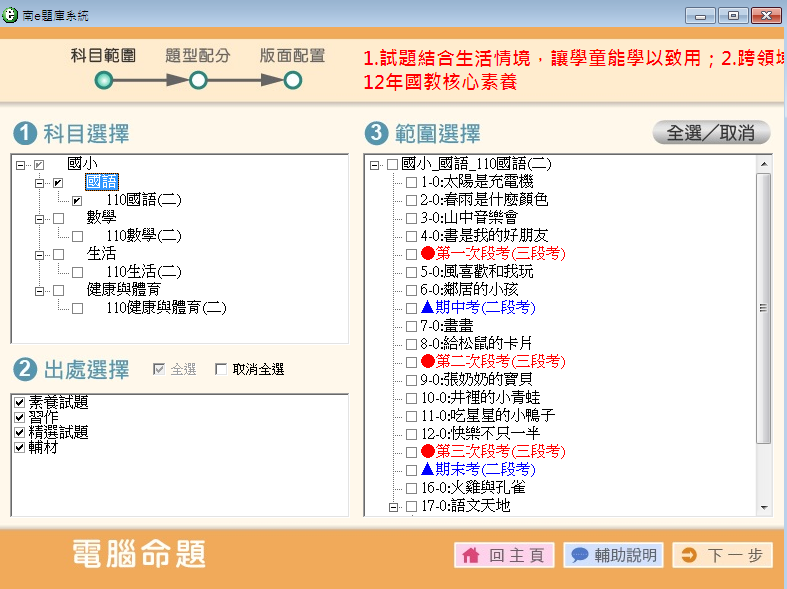
Task: Check the 生活 subject checkbox
Action: (x=59, y=254)
